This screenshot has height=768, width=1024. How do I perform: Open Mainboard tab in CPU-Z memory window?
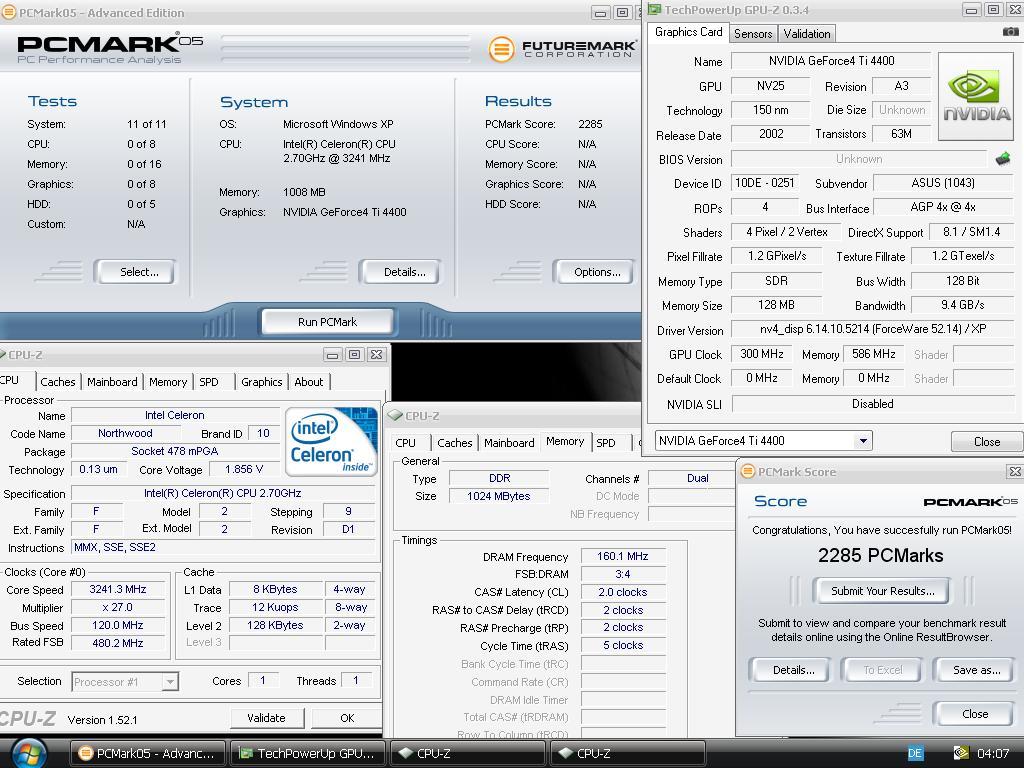[509, 443]
